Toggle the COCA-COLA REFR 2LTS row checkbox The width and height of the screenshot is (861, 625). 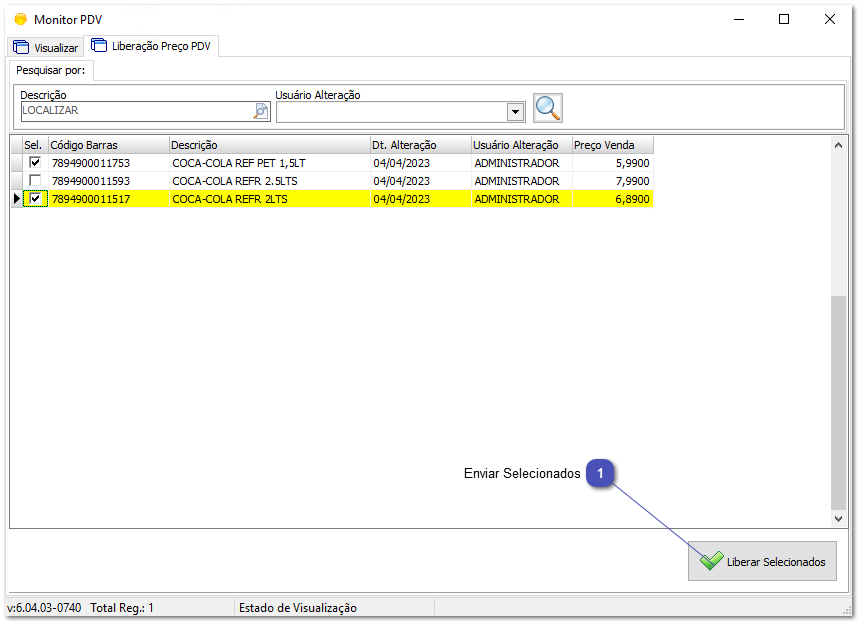tap(36, 199)
